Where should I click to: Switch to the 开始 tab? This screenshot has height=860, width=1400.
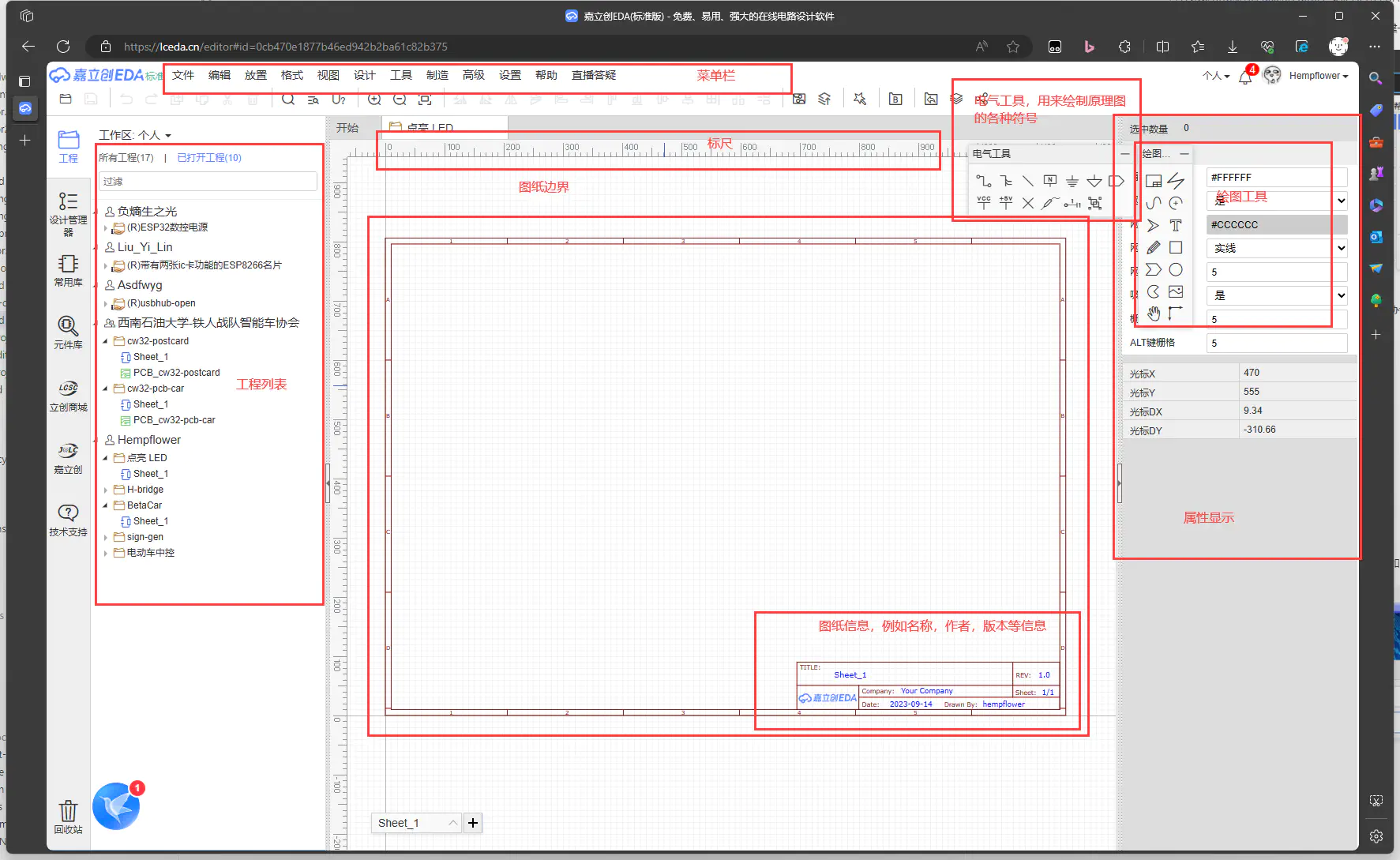347,128
